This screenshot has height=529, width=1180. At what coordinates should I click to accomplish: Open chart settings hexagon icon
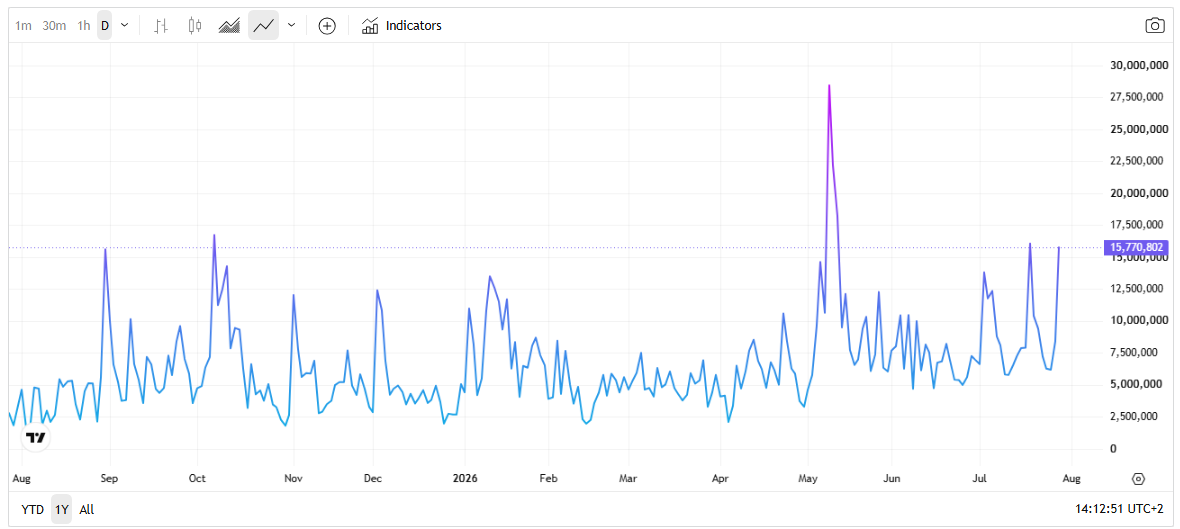click(x=1138, y=479)
